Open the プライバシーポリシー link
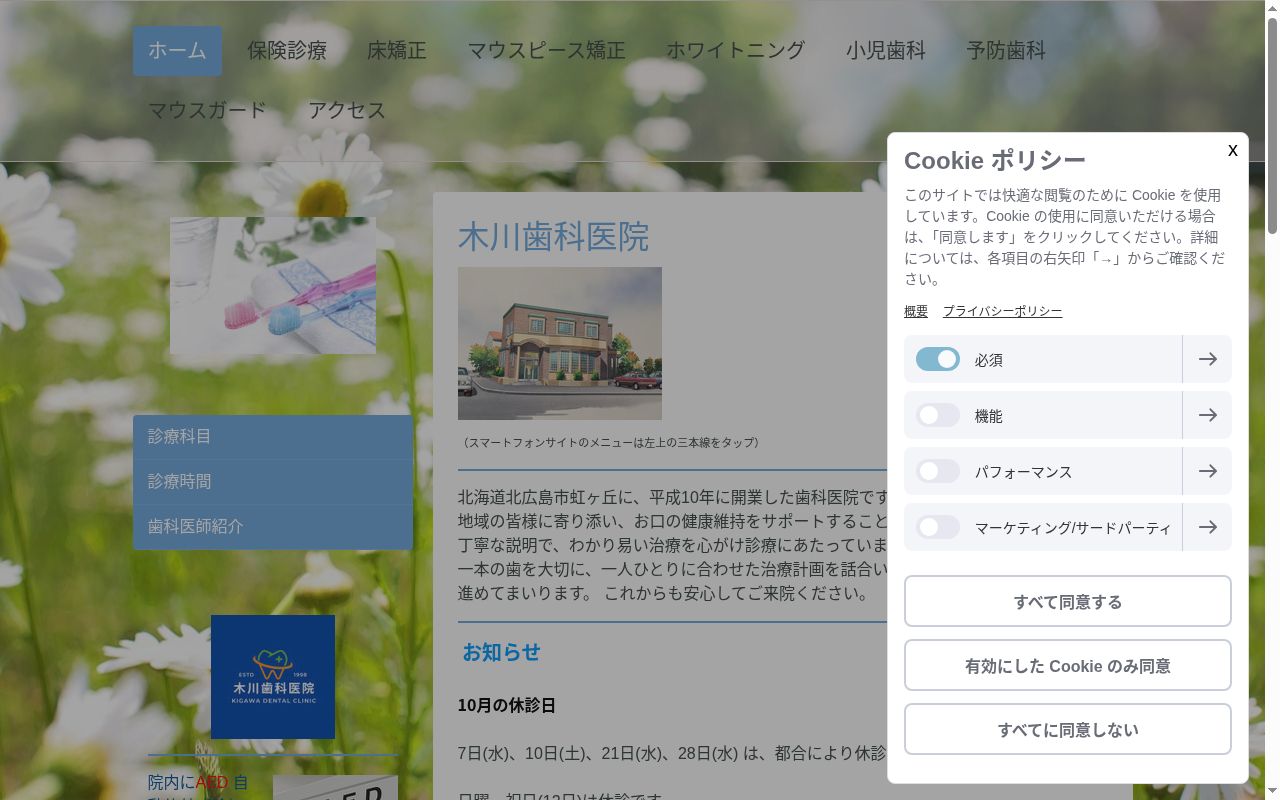This screenshot has width=1280, height=800. tap(1002, 311)
